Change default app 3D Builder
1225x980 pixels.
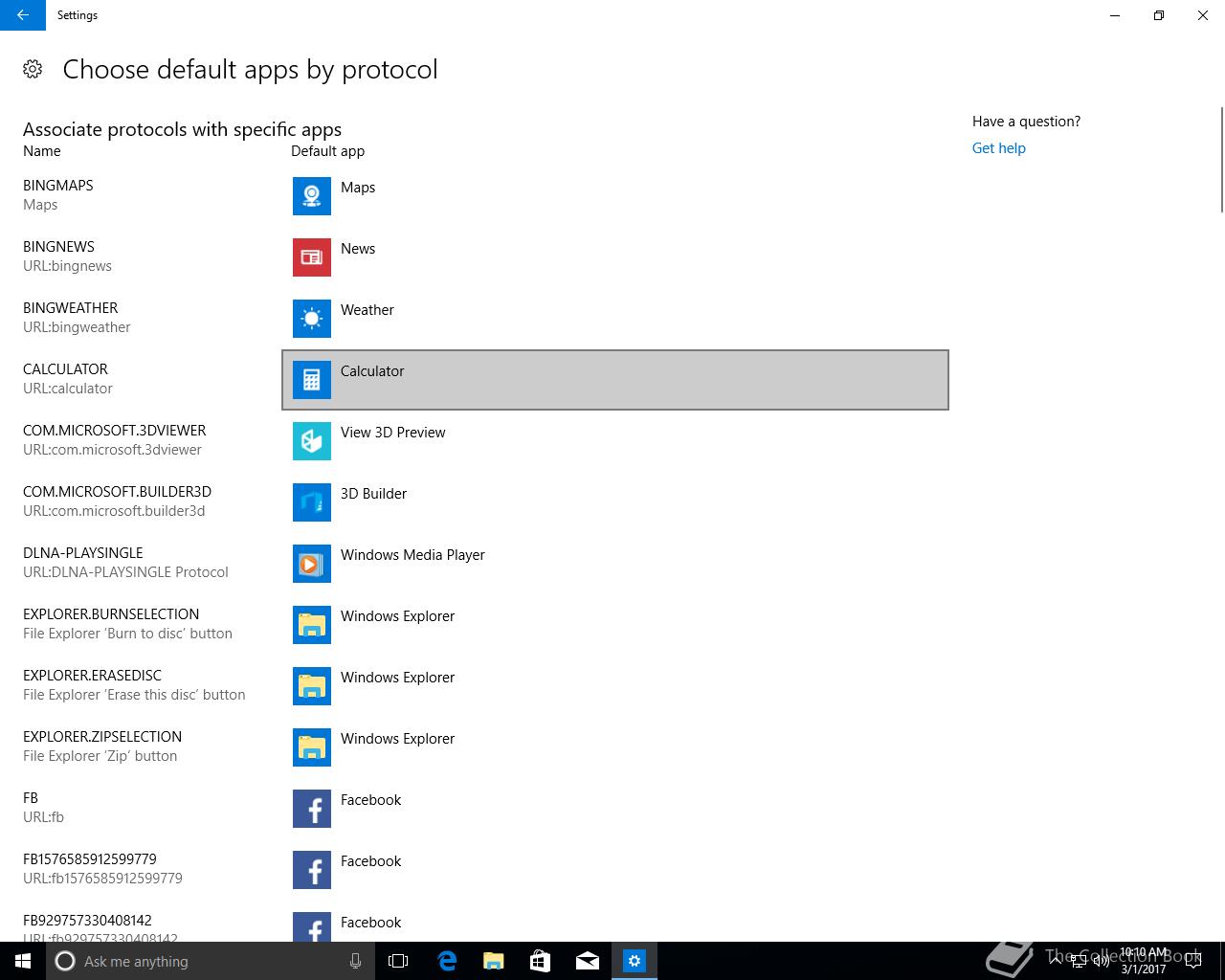click(x=615, y=502)
